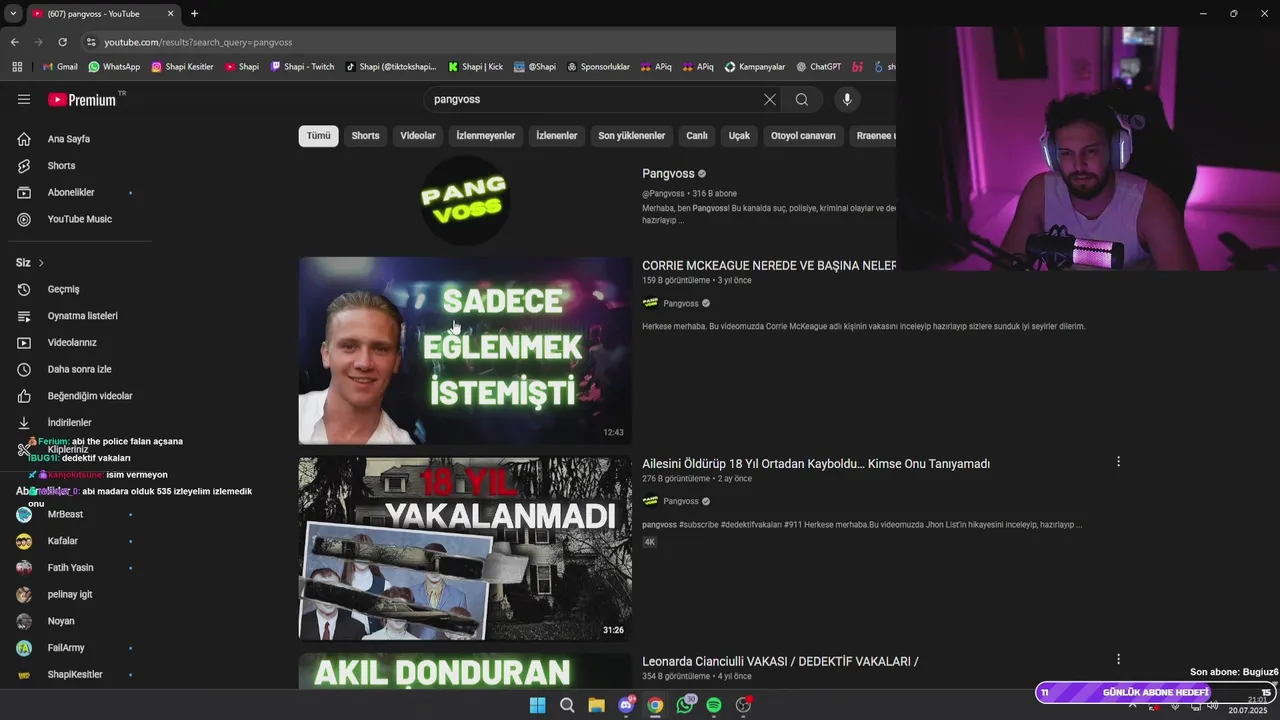Screen dimensions: 1280x720
Task: Open WhatsApp bookmark
Action: click(x=114, y=67)
